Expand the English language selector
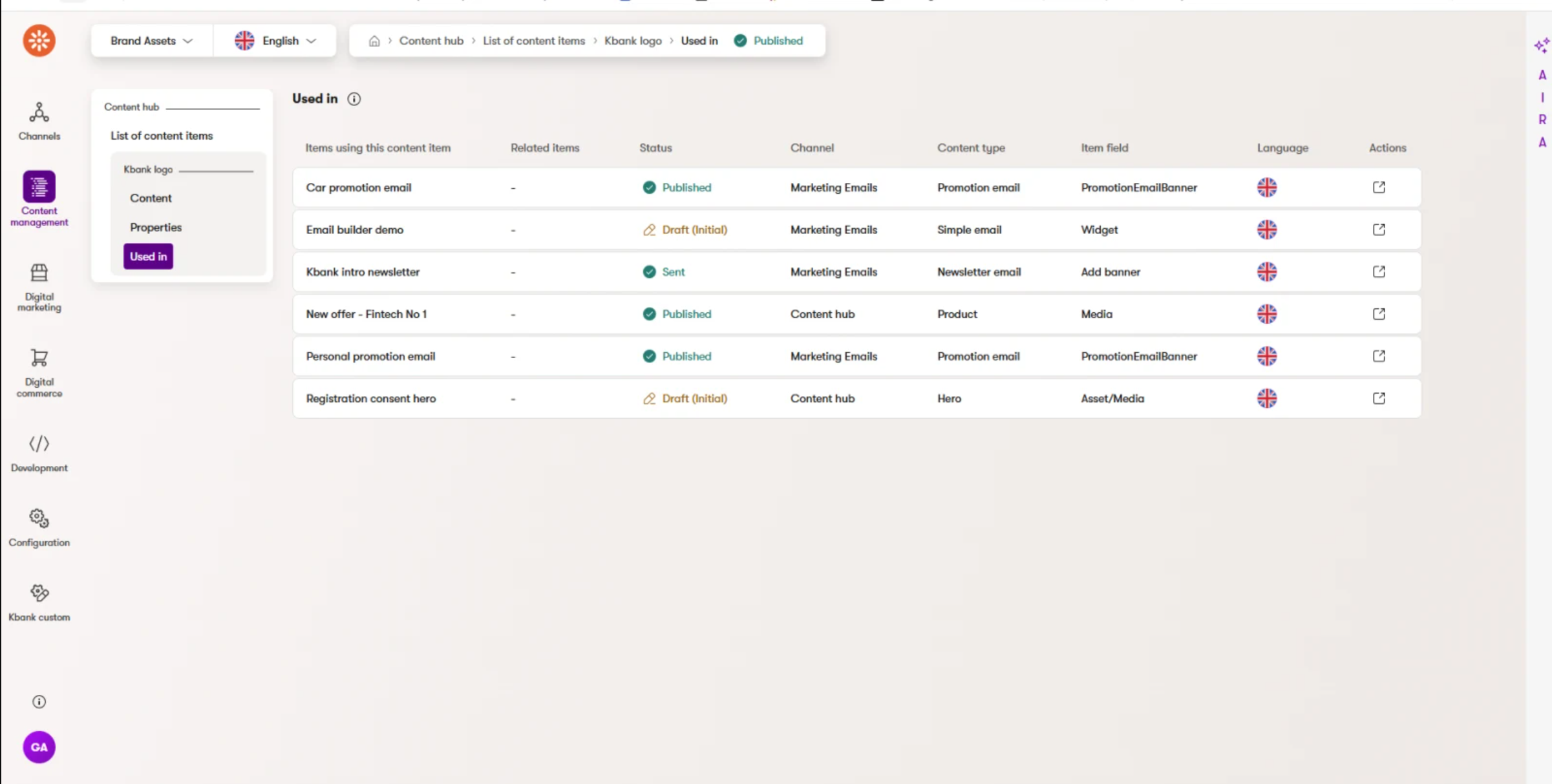1552x784 pixels. click(x=276, y=40)
